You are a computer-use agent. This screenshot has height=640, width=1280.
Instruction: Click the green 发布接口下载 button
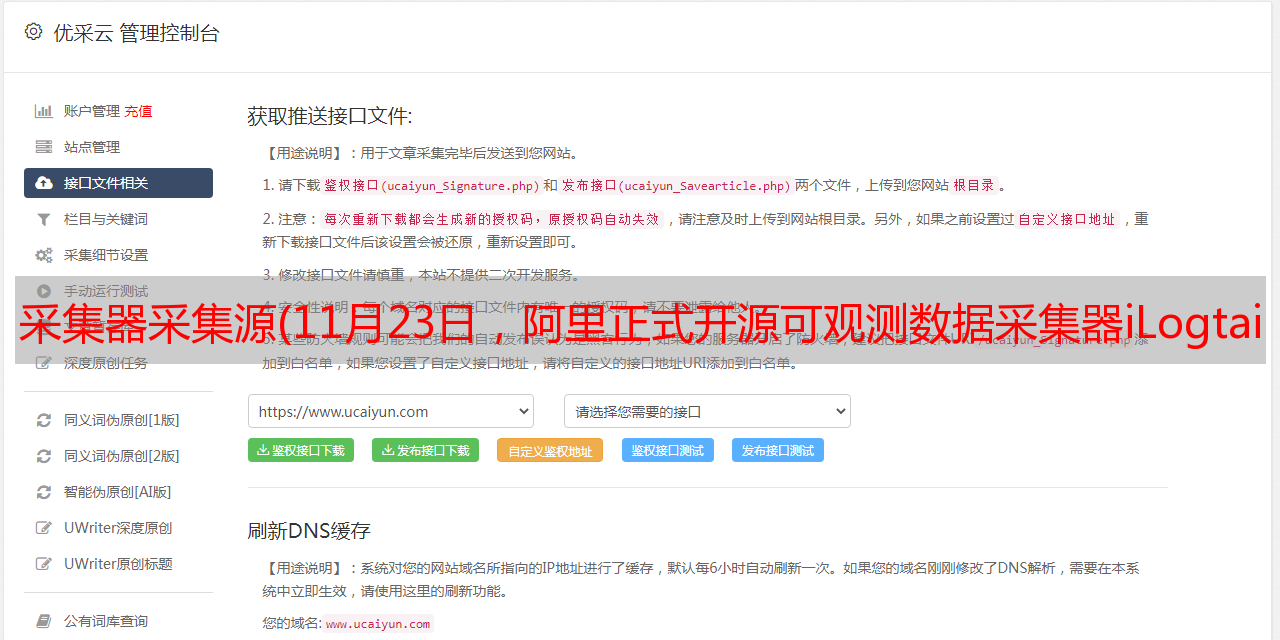425,450
